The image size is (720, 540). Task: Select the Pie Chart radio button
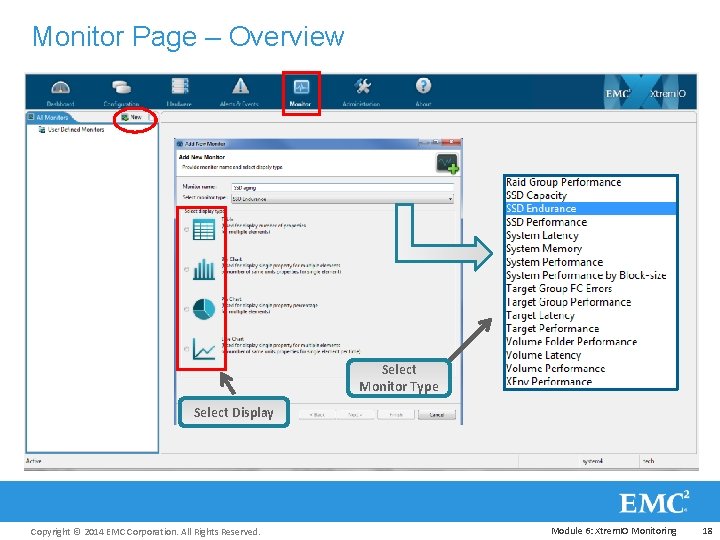186,309
